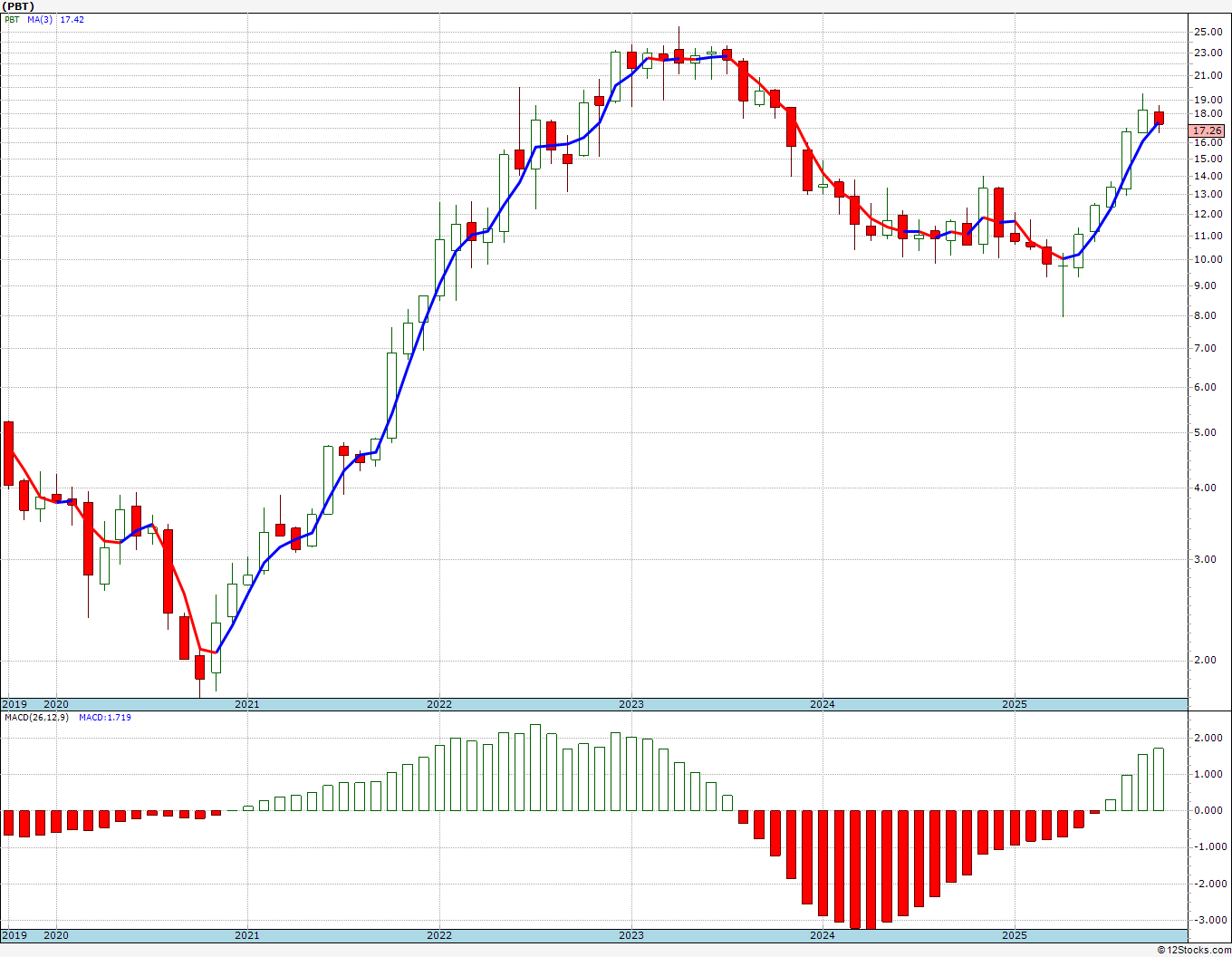Click the 25.00 price axis label
This screenshot has height=957, width=1232.
[x=1208, y=32]
